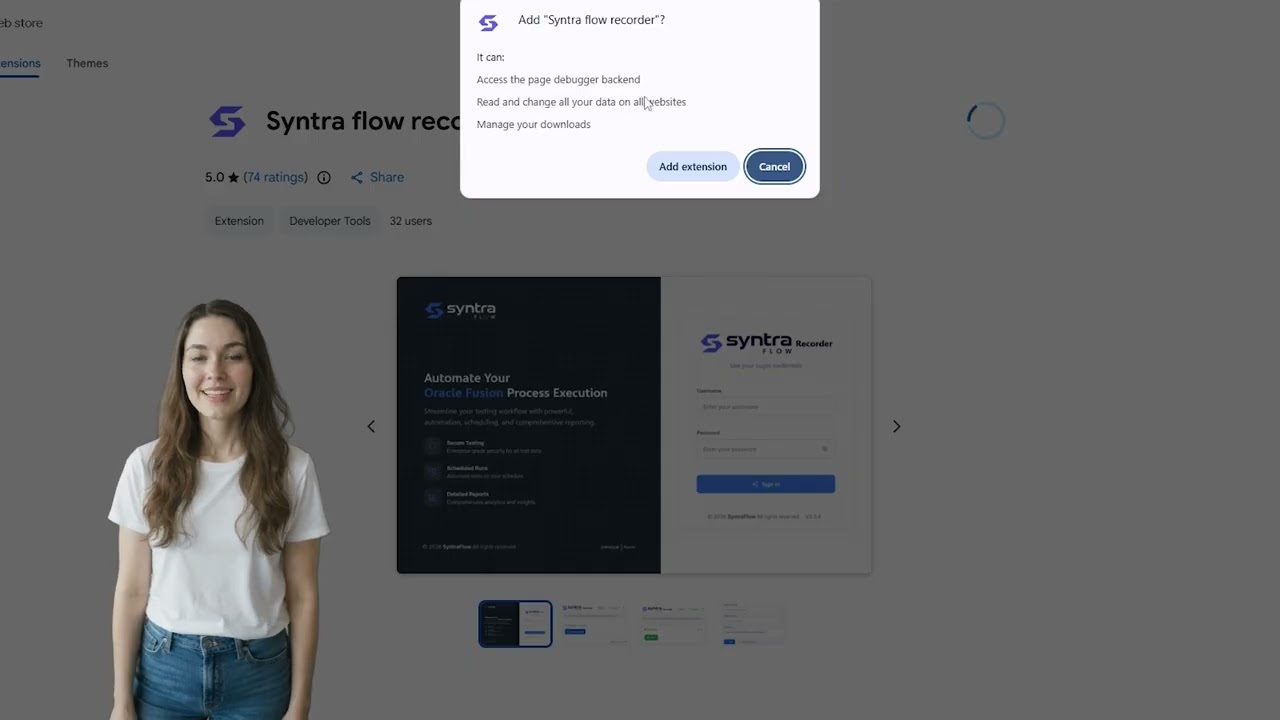Open the Extensions tab in the web store
1280x720 pixels.
[20, 63]
